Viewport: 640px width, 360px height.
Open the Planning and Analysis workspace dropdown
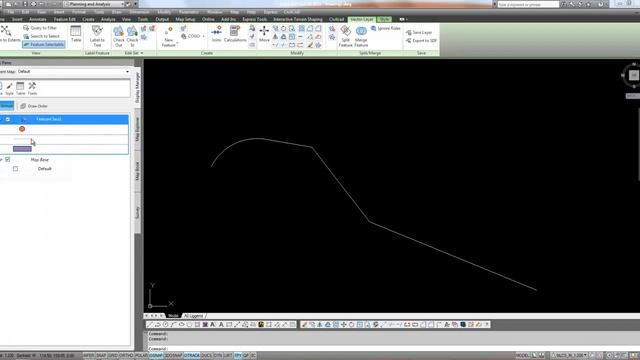pos(94,4)
